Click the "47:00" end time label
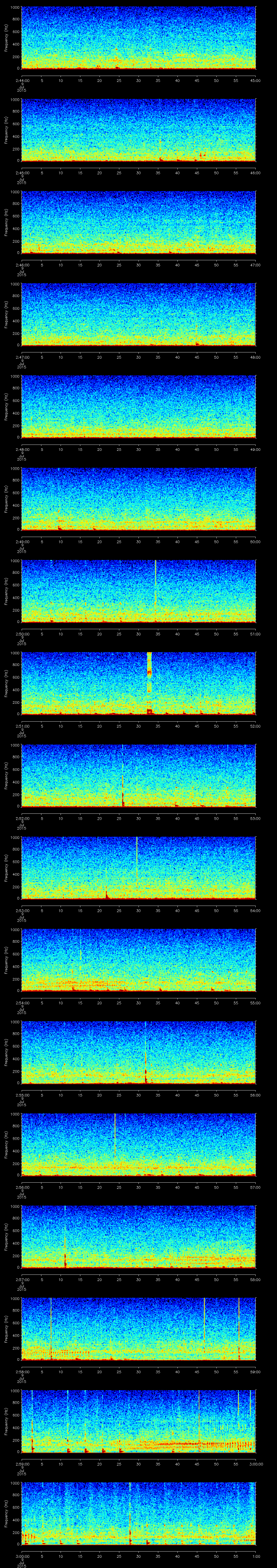 click(x=256, y=265)
